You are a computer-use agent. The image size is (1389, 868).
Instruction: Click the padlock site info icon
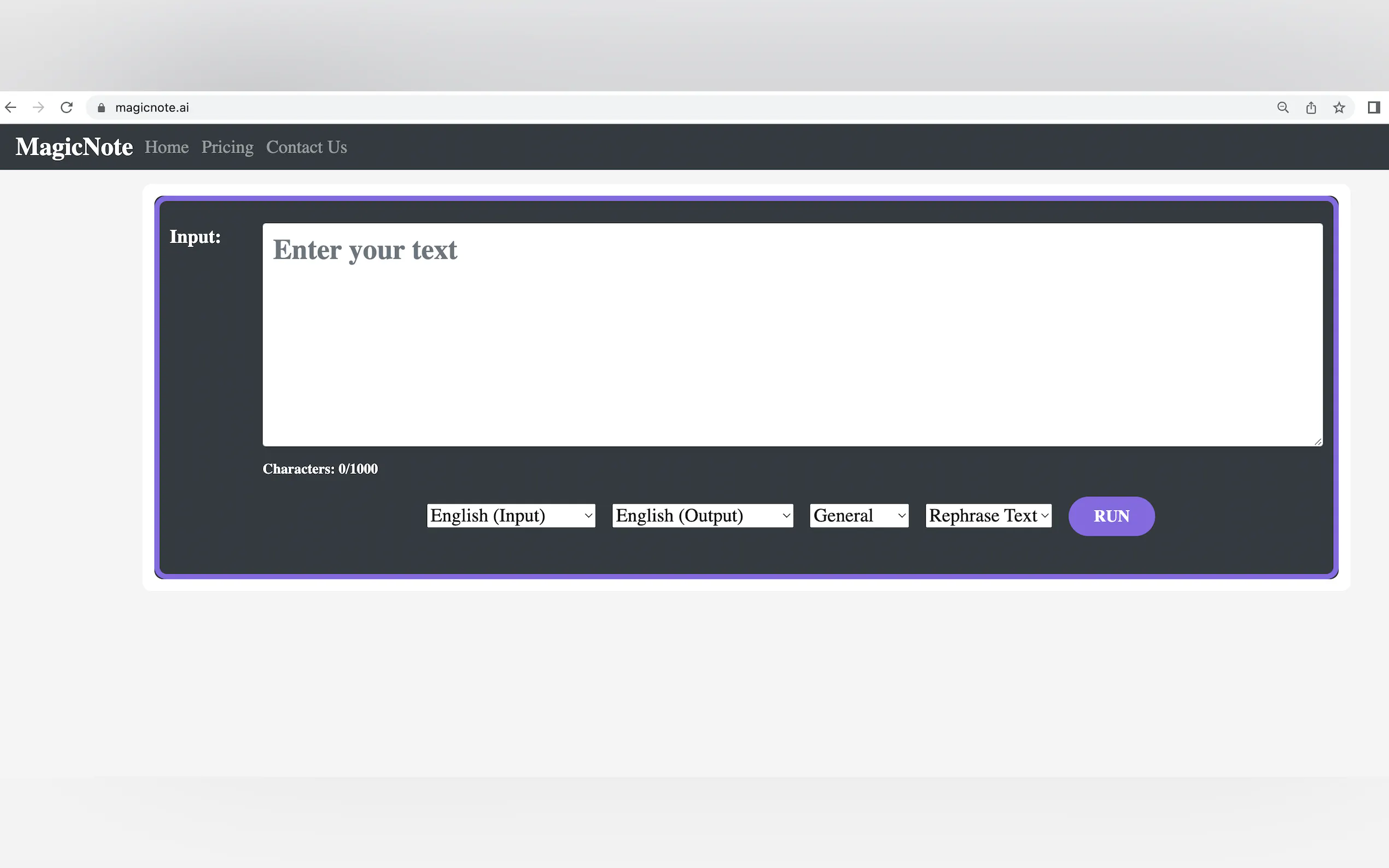coord(102,108)
